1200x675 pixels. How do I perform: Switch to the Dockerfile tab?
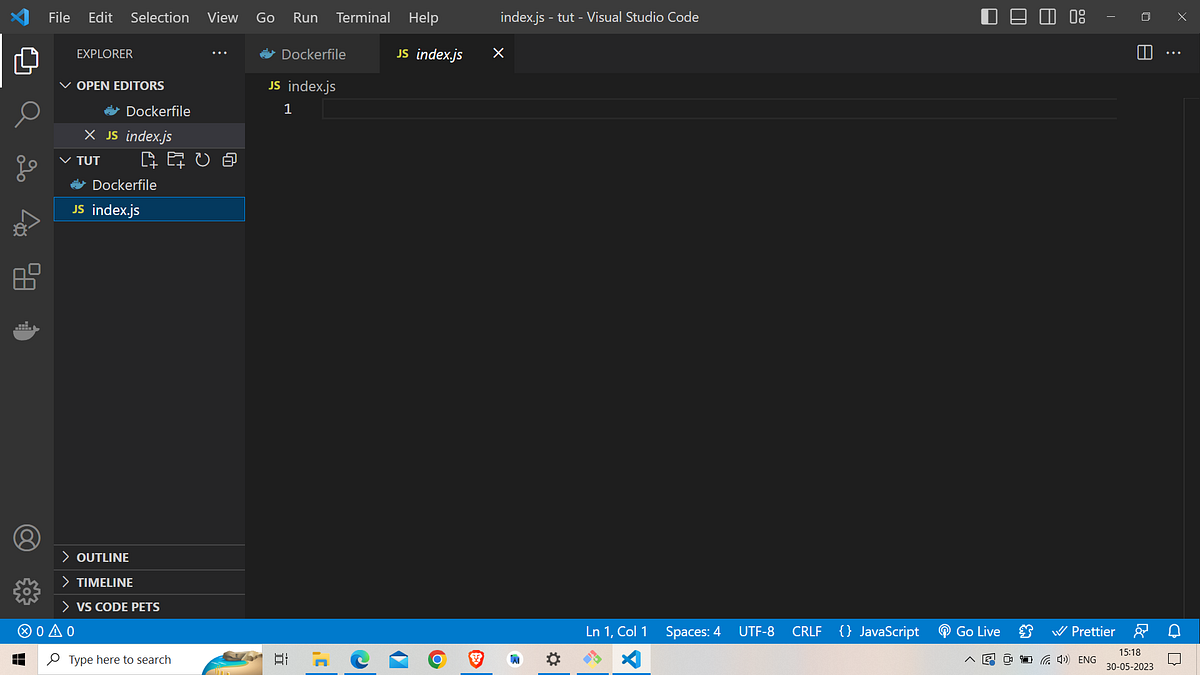pos(312,54)
